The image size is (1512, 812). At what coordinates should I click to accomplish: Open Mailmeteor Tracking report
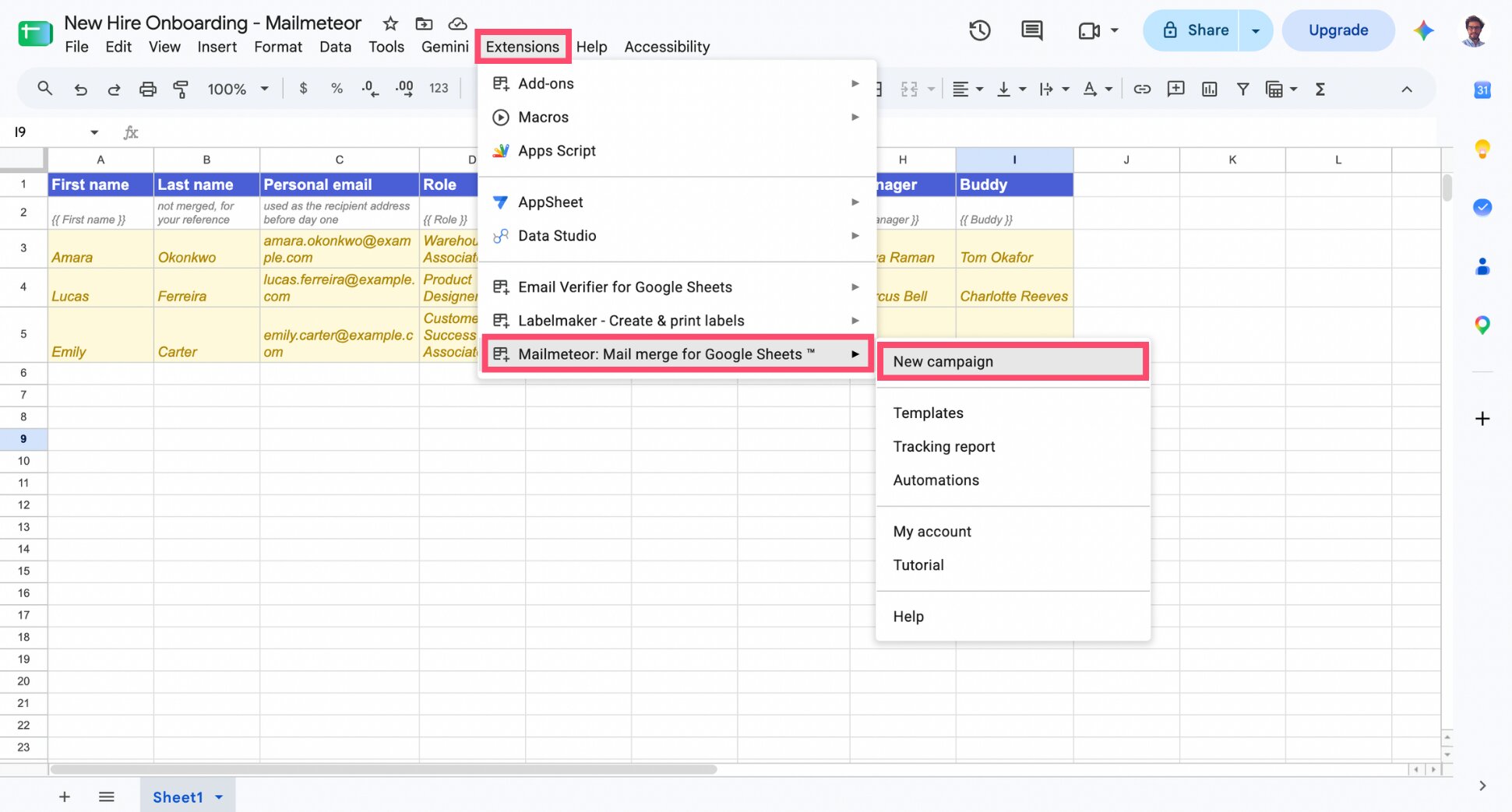[1013, 446]
